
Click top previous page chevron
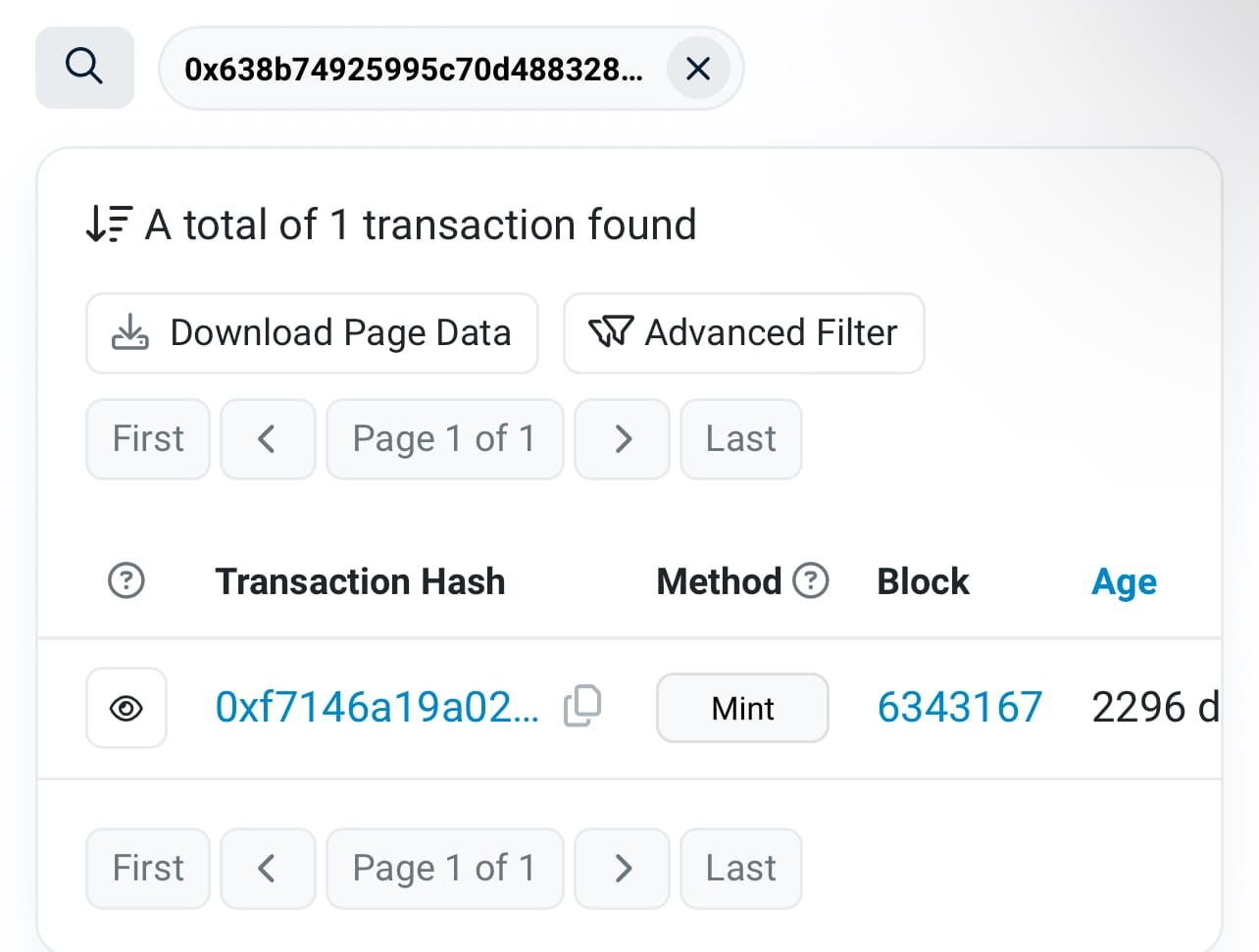tap(267, 439)
